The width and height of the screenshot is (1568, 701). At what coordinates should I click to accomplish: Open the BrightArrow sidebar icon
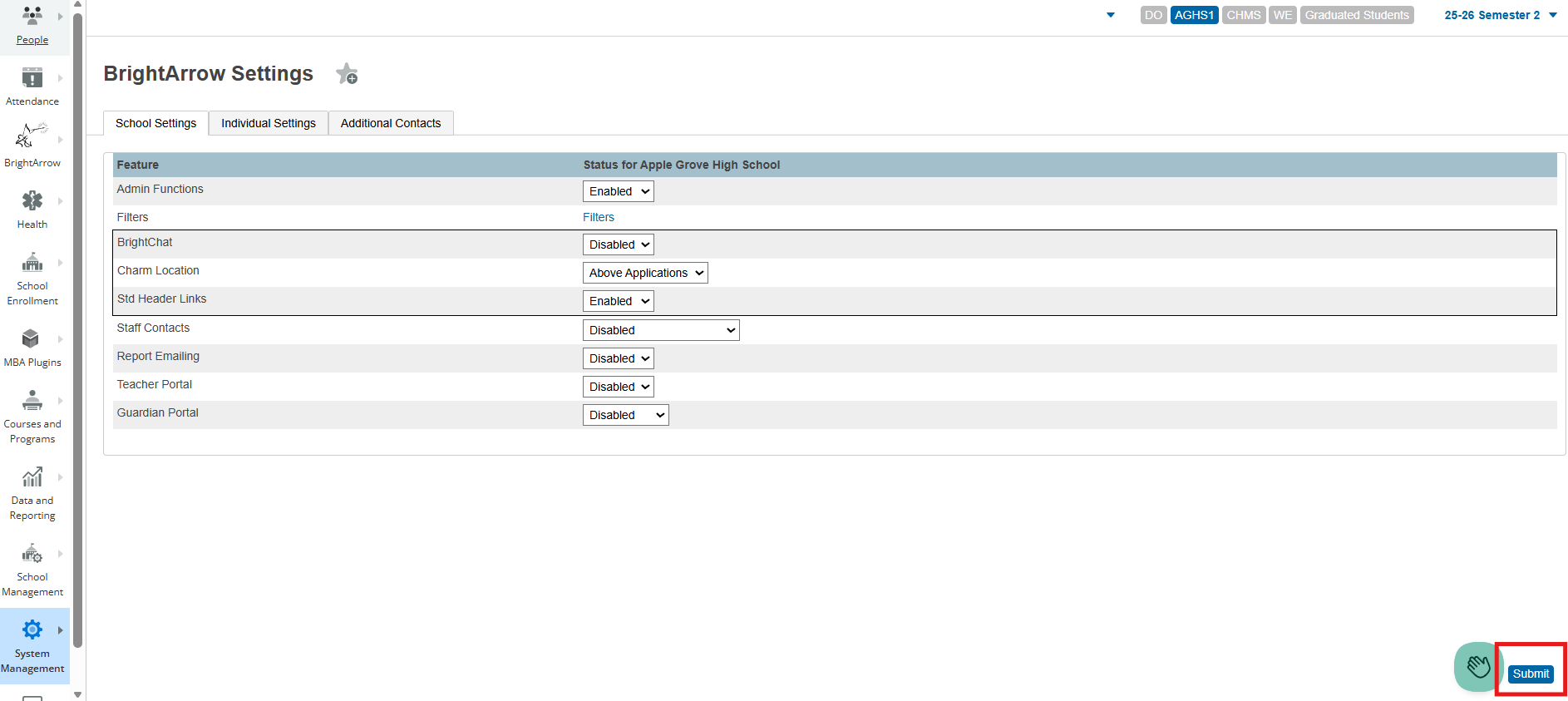click(32, 136)
